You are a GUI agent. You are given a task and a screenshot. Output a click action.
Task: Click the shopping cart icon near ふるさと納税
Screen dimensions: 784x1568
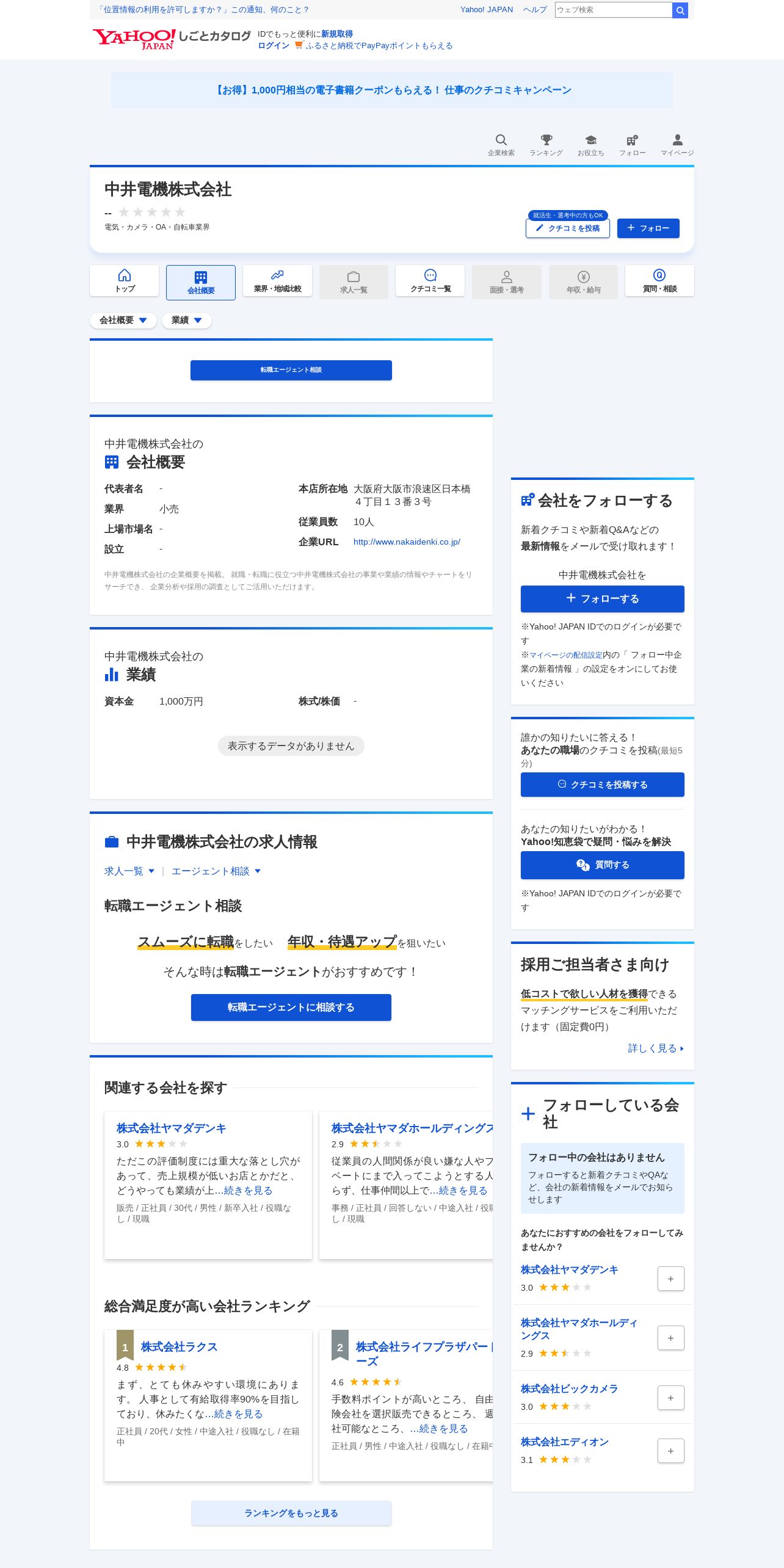pyautogui.click(x=299, y=45)
